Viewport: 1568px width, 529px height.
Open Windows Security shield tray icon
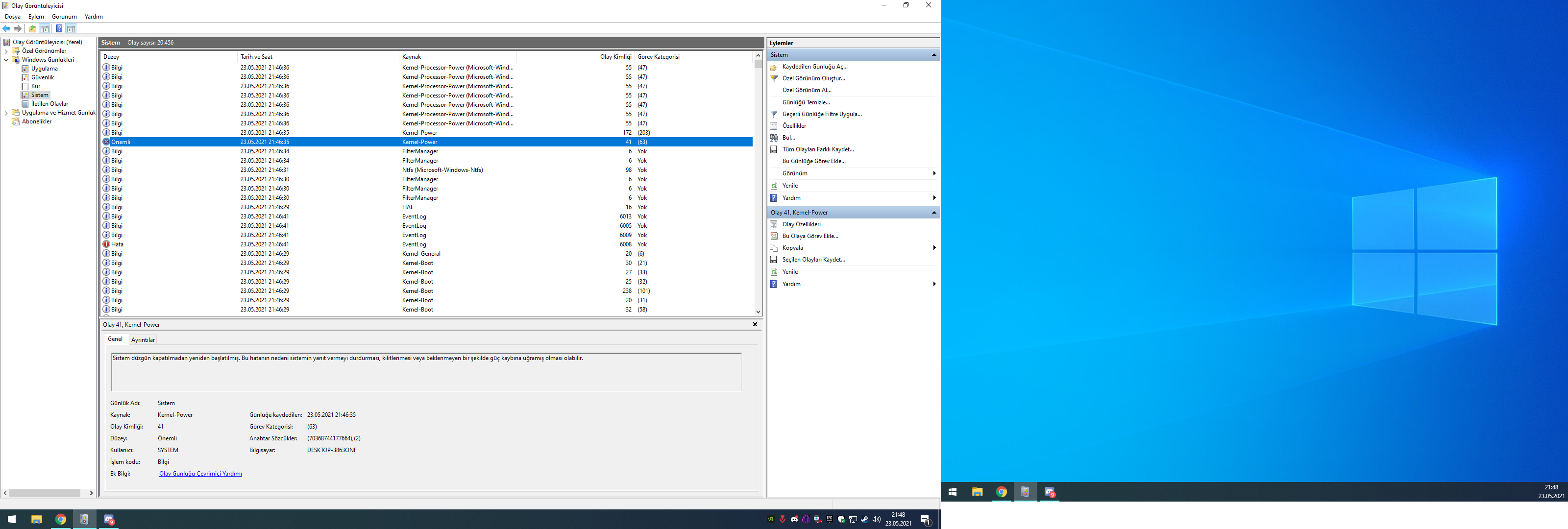point(841,519)
